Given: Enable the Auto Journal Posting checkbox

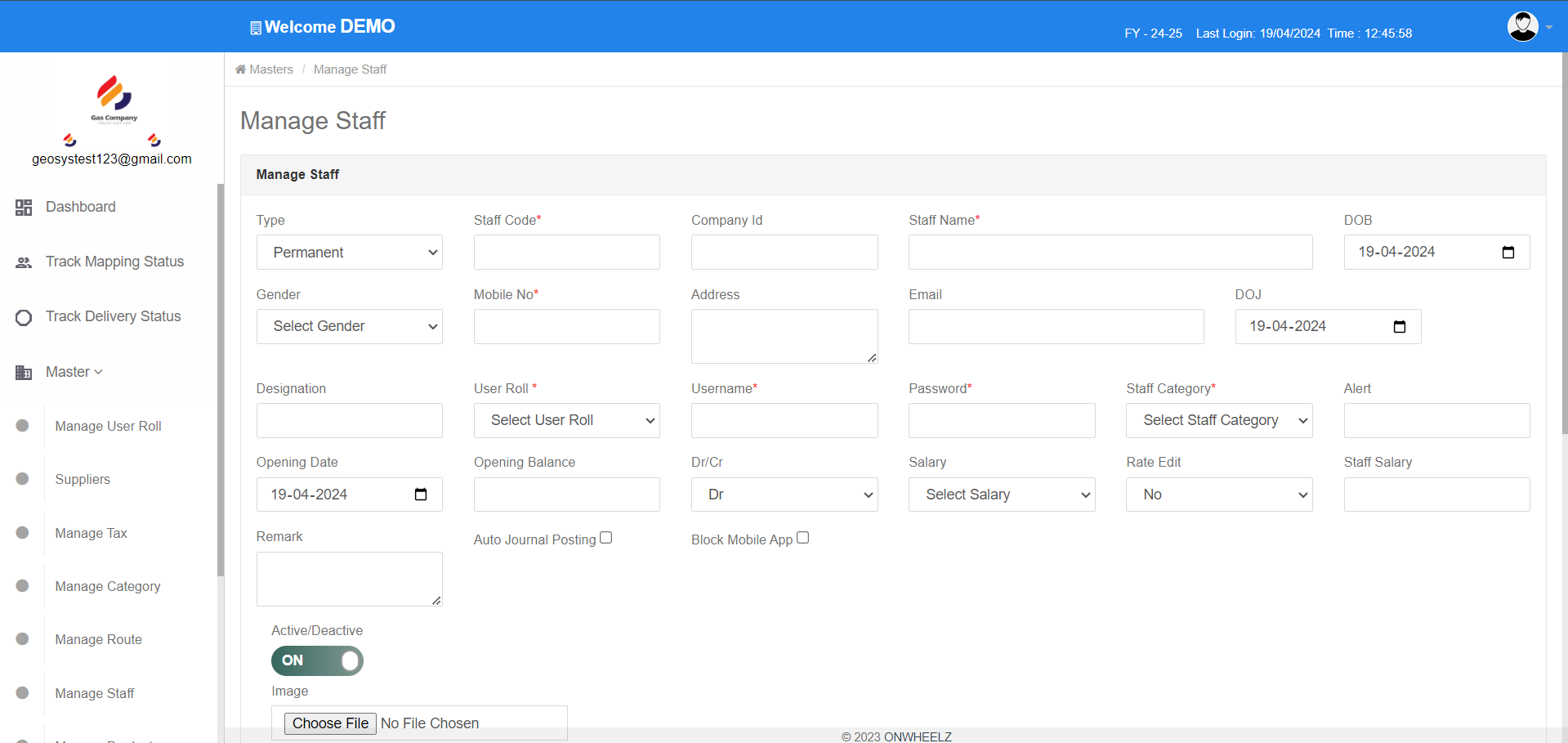Looking at the screenshot, I should coord(605,538).
